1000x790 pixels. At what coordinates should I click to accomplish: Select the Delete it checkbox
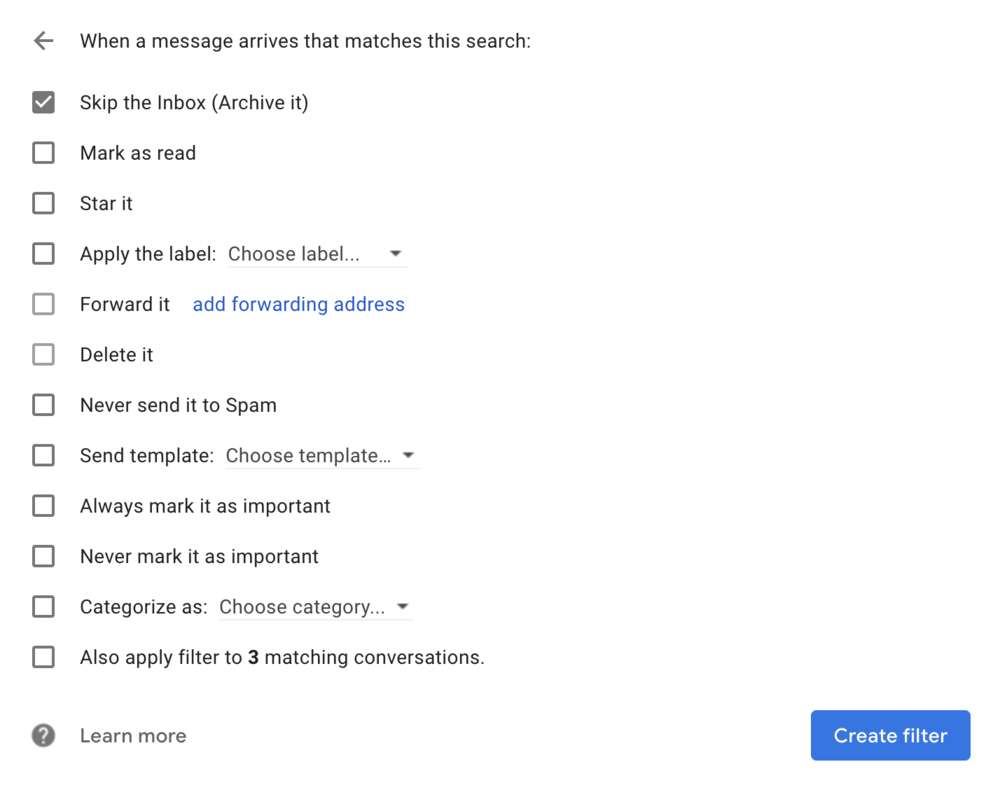(x=43, y=355)
